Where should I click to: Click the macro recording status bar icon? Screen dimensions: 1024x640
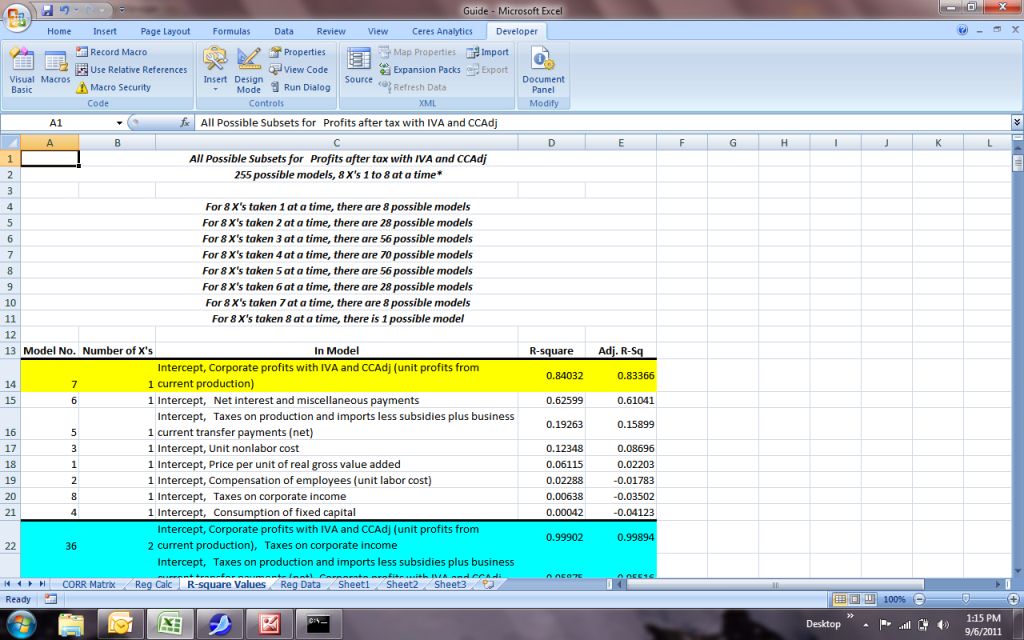click(51, 599)
